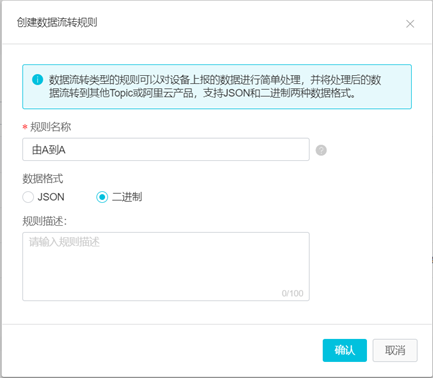The image size is (433, 378).
Task: Select the JSON data format radio button
Action: (28, 197)
